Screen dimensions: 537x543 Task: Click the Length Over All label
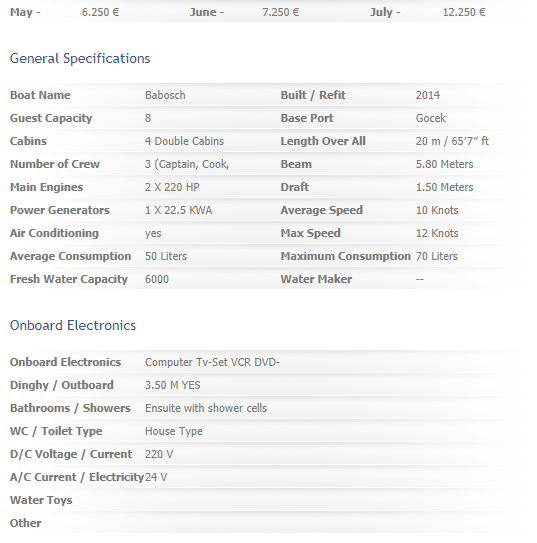(323, 141)
